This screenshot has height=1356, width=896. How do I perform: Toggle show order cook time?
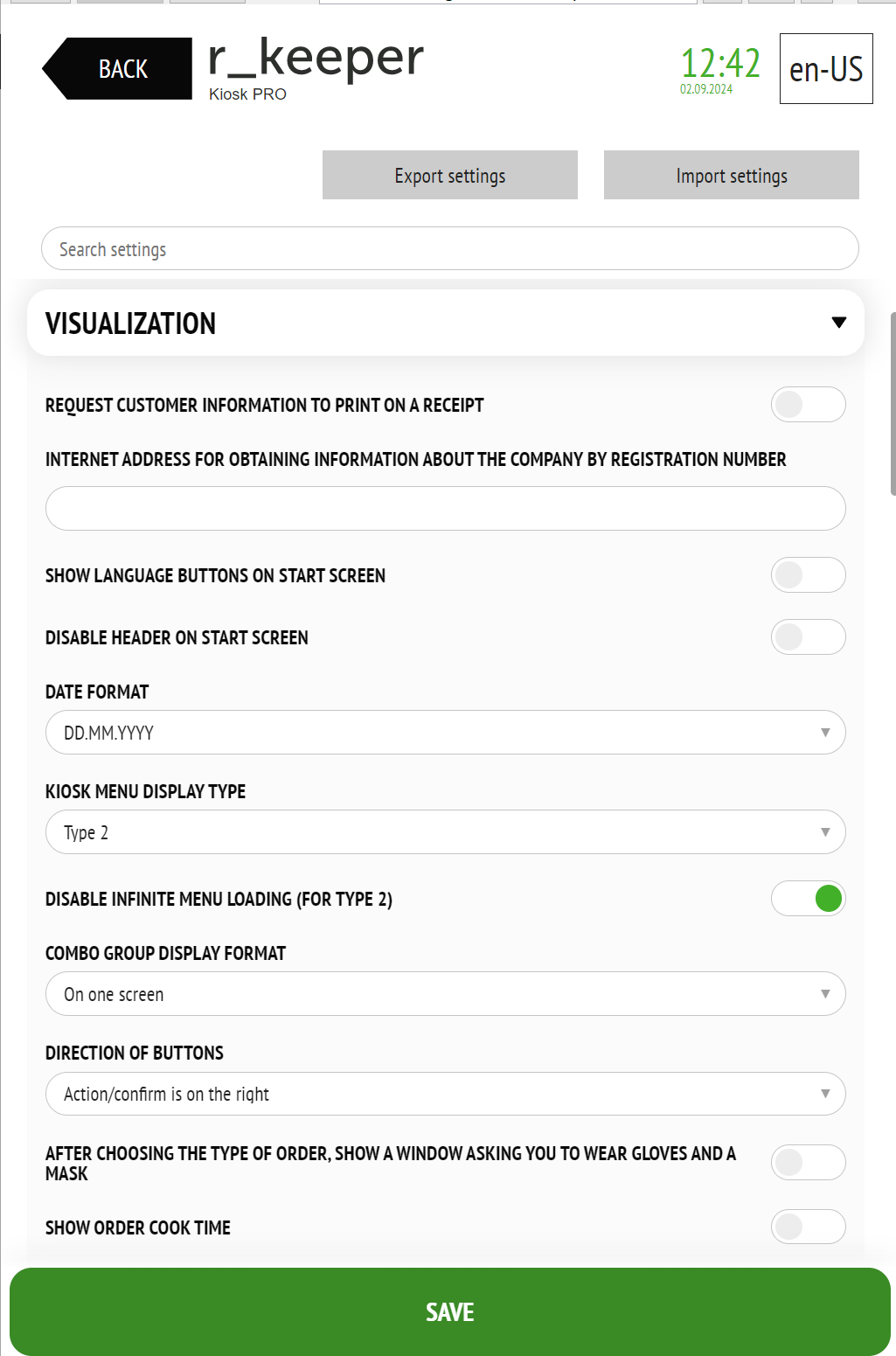tap(809, 1227)
